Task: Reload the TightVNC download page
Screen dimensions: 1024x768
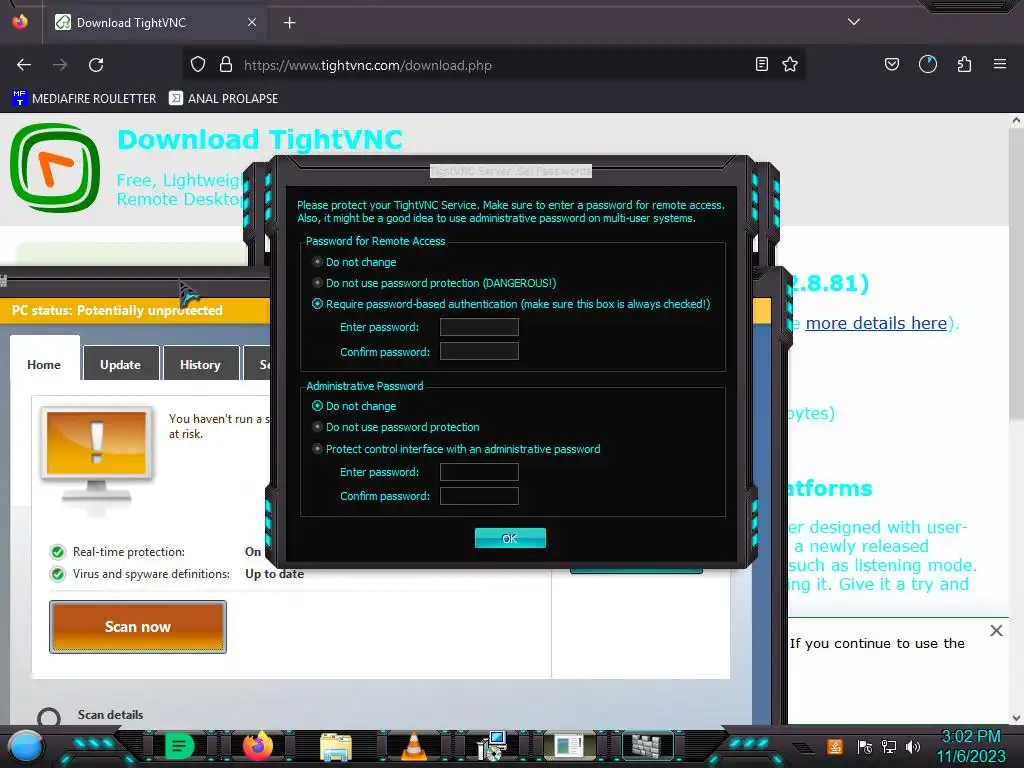Action: 96,65
